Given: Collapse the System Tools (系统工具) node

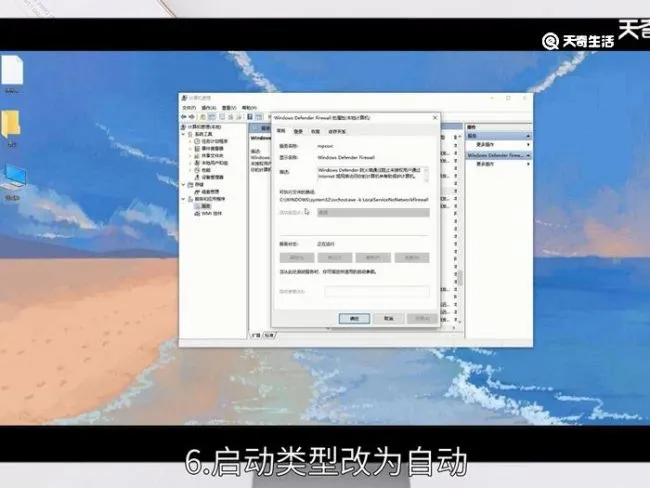Looking at the screenshot, I should click(x=184, y=134).
